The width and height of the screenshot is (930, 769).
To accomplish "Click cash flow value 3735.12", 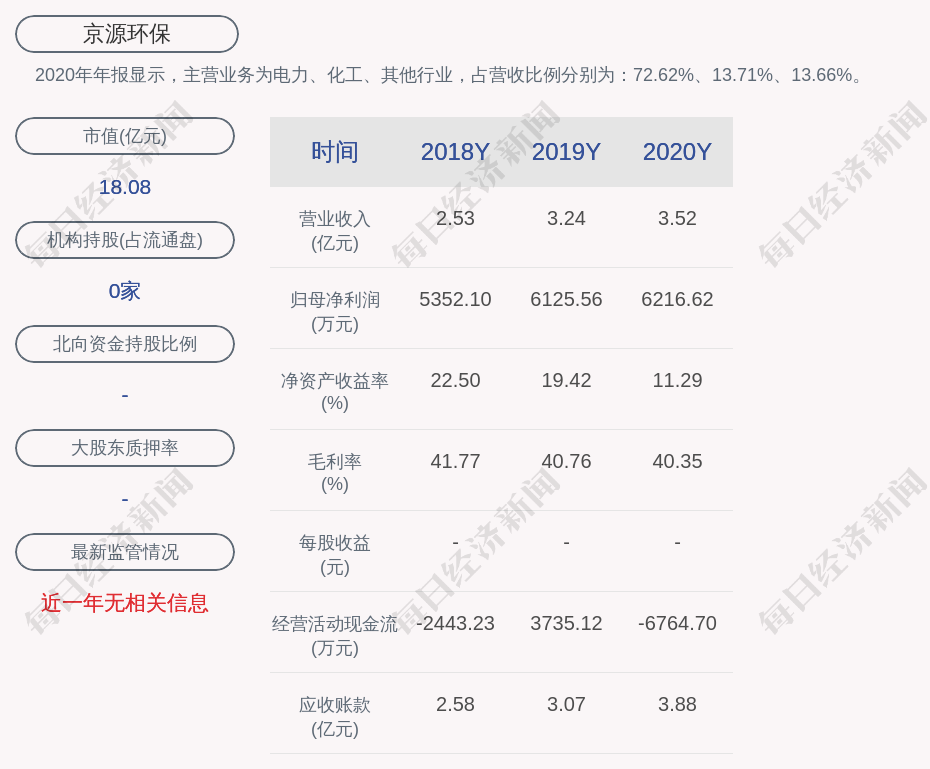I will tap(566, 623).
